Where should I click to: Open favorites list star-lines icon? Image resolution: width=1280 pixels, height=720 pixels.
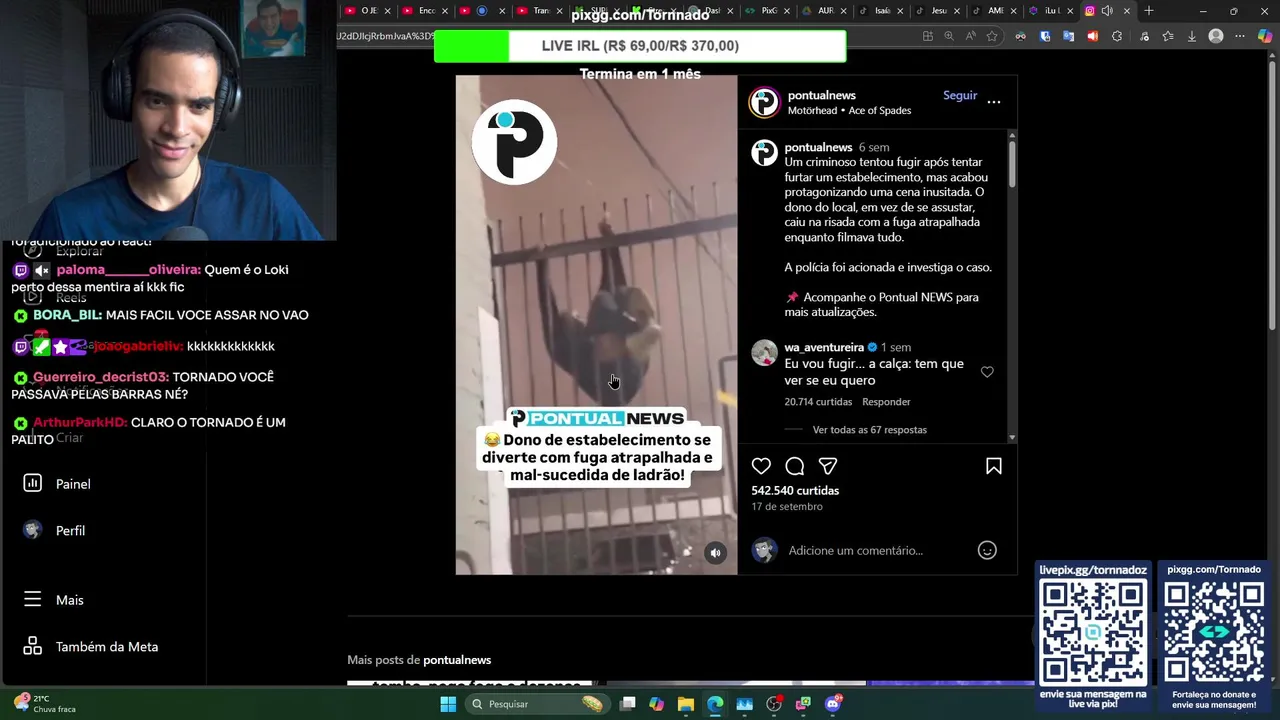[1167, 36]
